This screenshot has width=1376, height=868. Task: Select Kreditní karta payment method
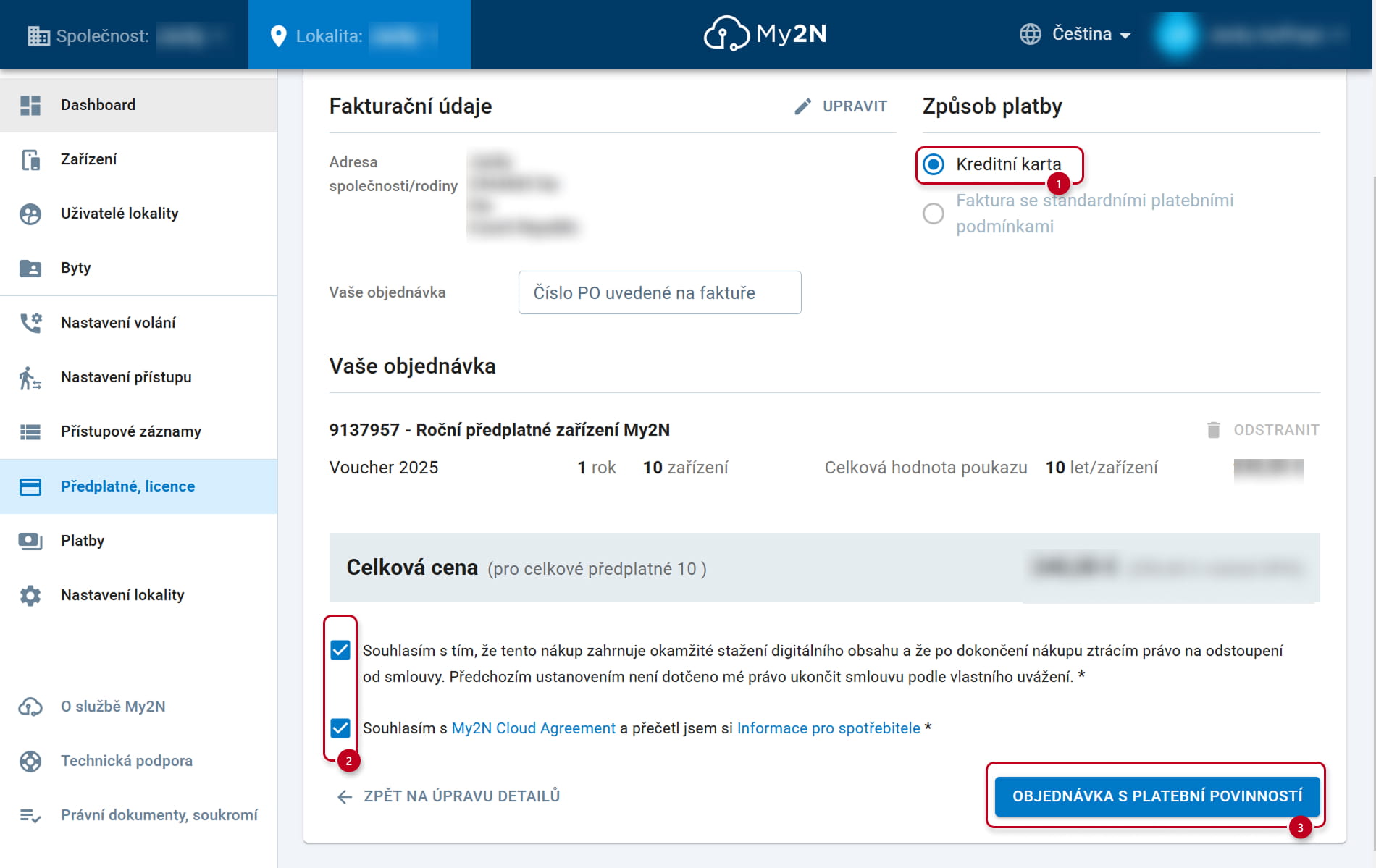coord(934,164)
